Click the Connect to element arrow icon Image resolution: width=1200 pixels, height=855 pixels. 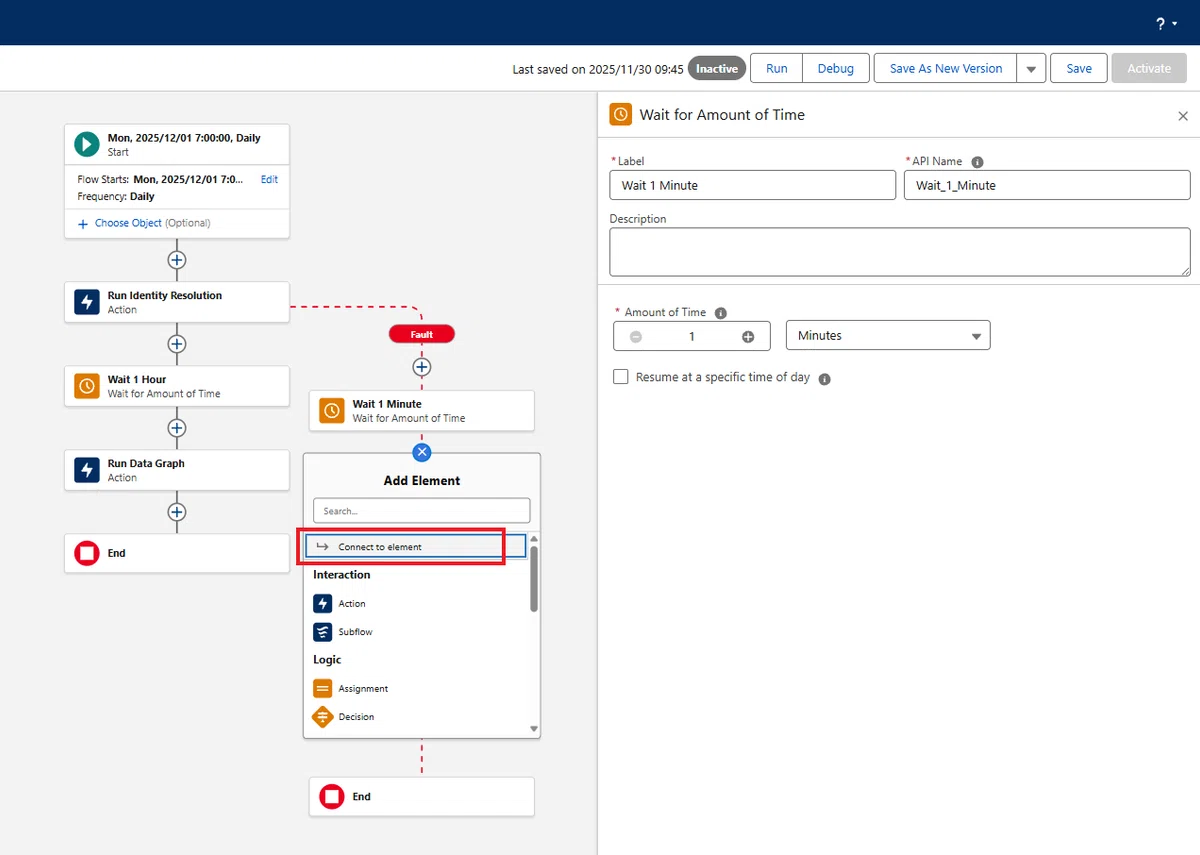[x=322, y=547]
